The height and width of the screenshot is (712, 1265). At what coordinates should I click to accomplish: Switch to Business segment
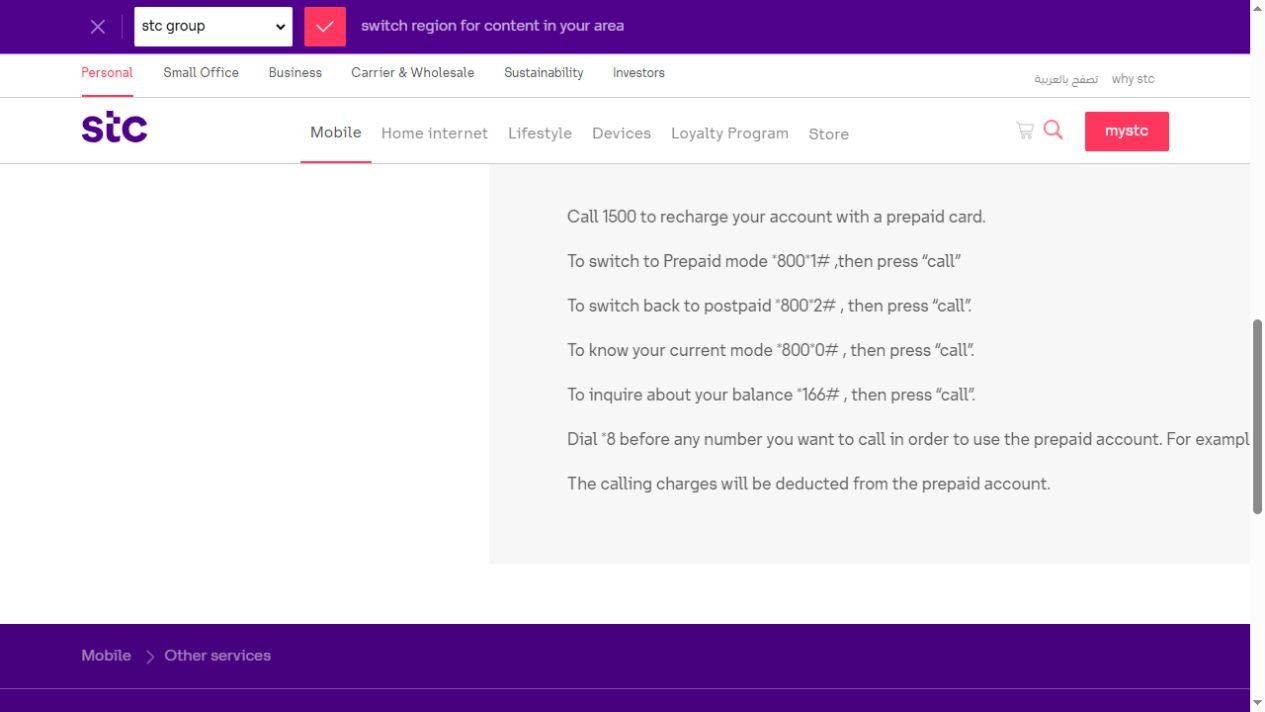click(295, 73)
